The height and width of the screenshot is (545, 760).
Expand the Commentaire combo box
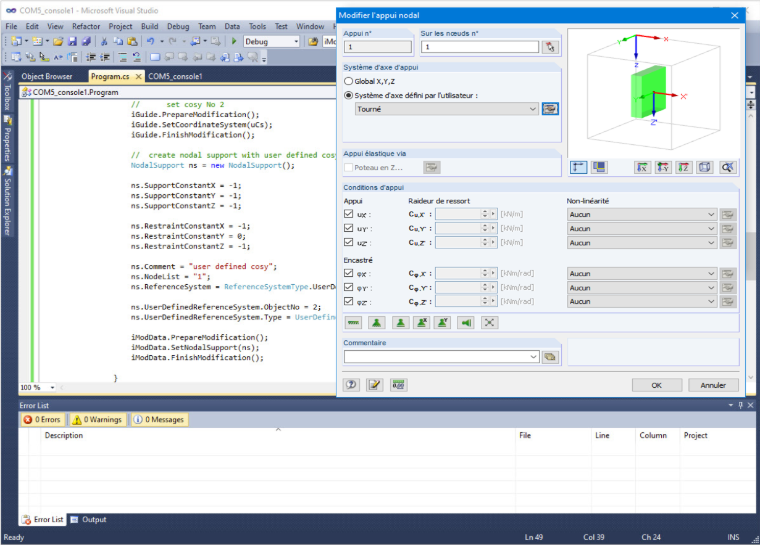[x=533, y=357]
